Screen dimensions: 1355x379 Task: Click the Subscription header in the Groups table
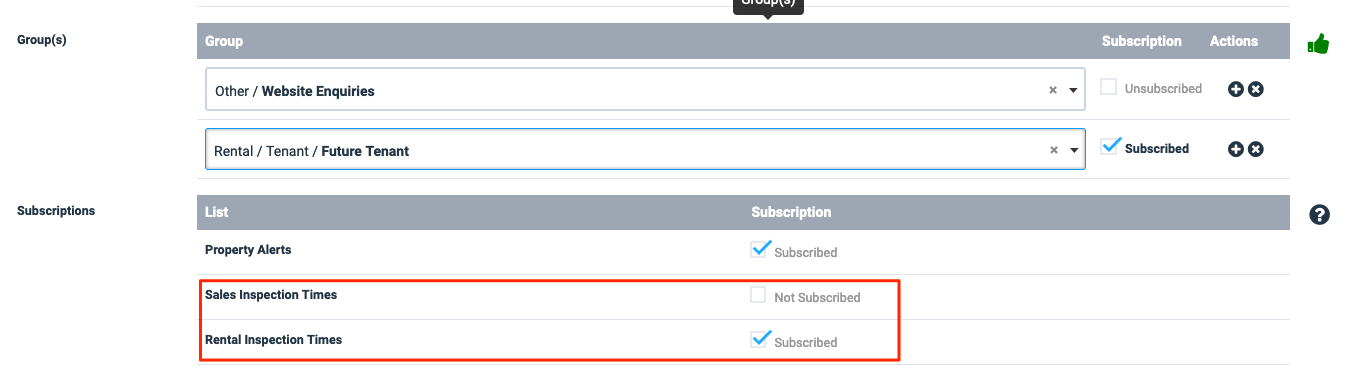[1141, 41]
